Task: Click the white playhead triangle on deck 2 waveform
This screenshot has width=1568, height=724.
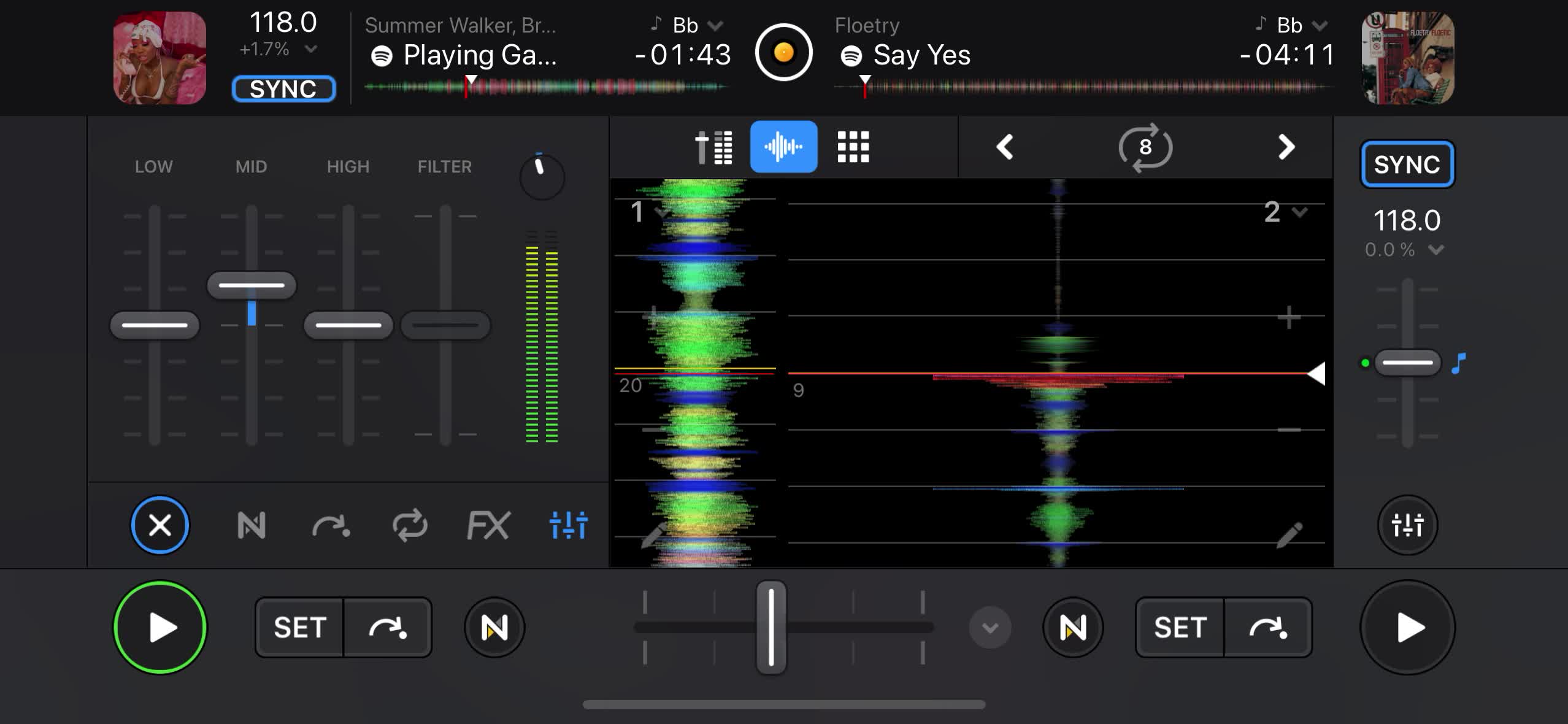Action: [1316, 373]
